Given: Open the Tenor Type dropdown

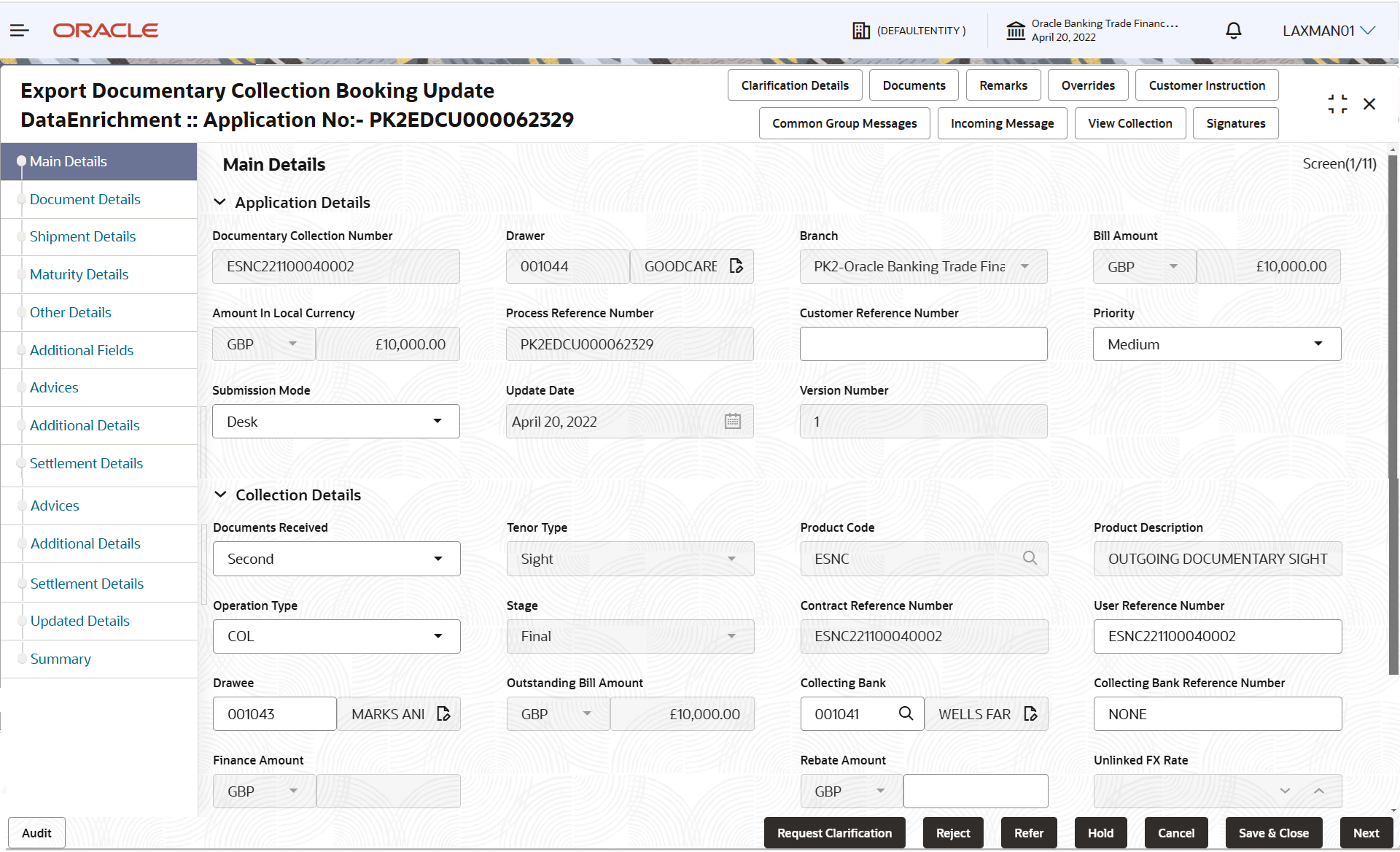Looking at the screenshot, I should pos(630,559).
